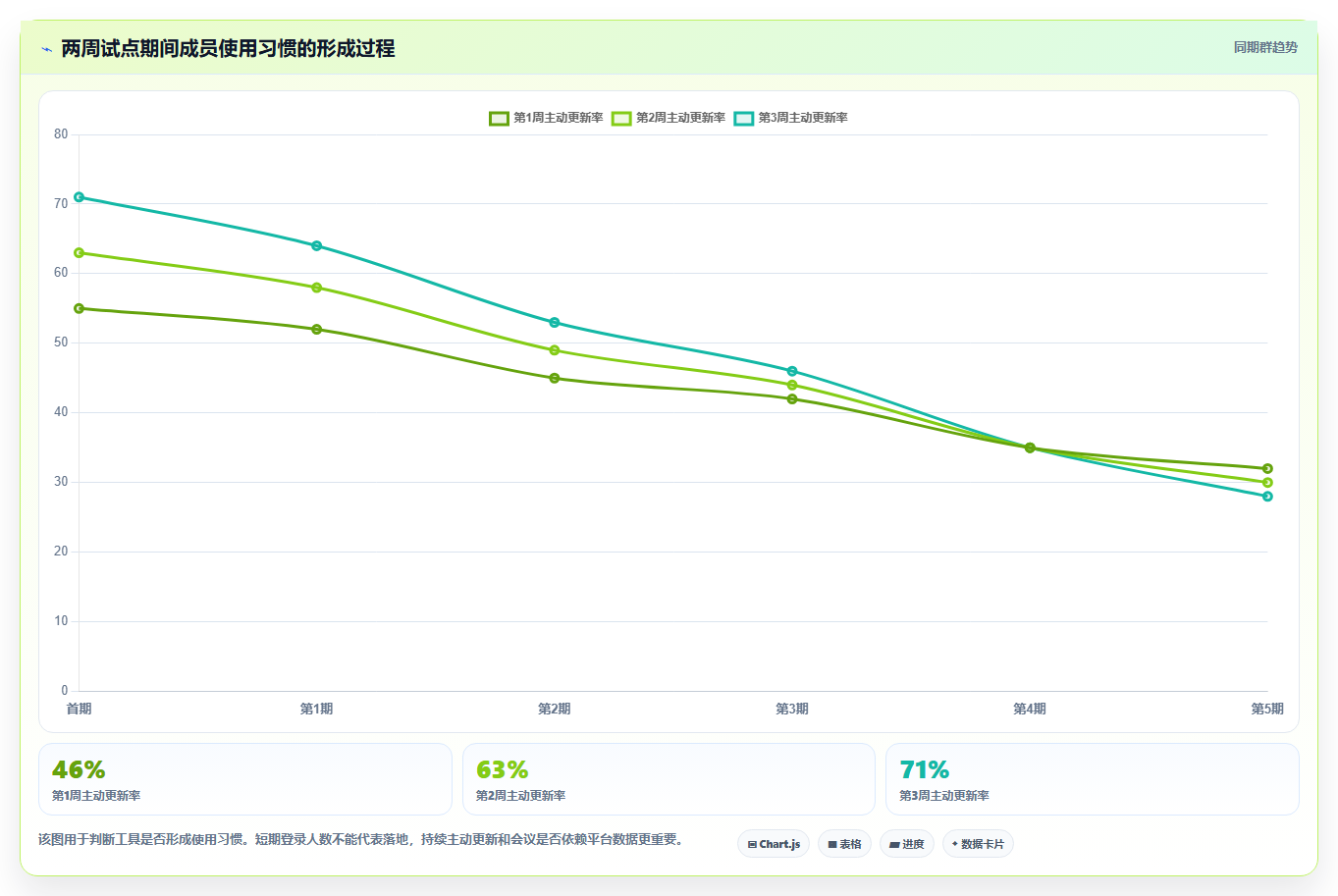1338x896 pixels.
Task: Click the 同期群趋势 label in header
Action: point(1265,47)
